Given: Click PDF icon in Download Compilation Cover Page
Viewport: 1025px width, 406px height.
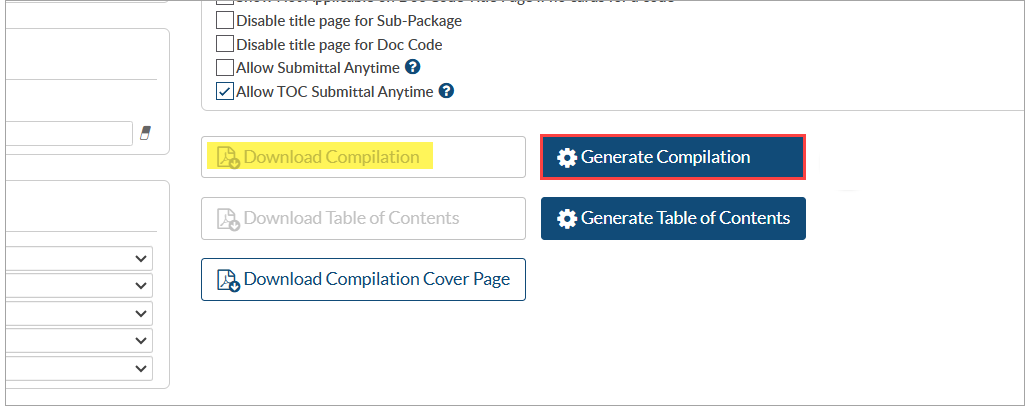Looking at the screenshot, I should pos(229,280).
